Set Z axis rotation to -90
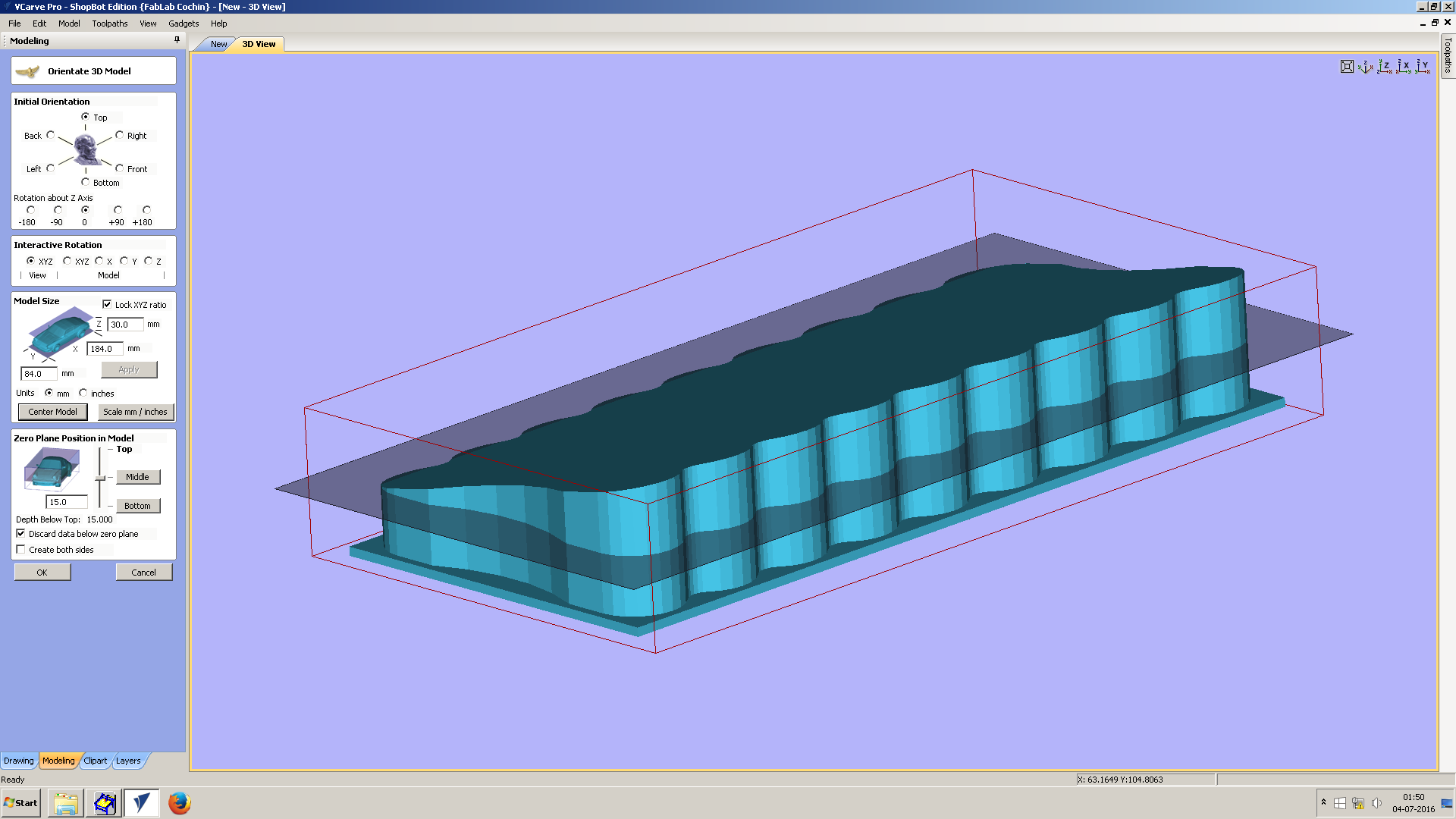The height and width of the screenshot is (819, 1456). coord(58,210)
